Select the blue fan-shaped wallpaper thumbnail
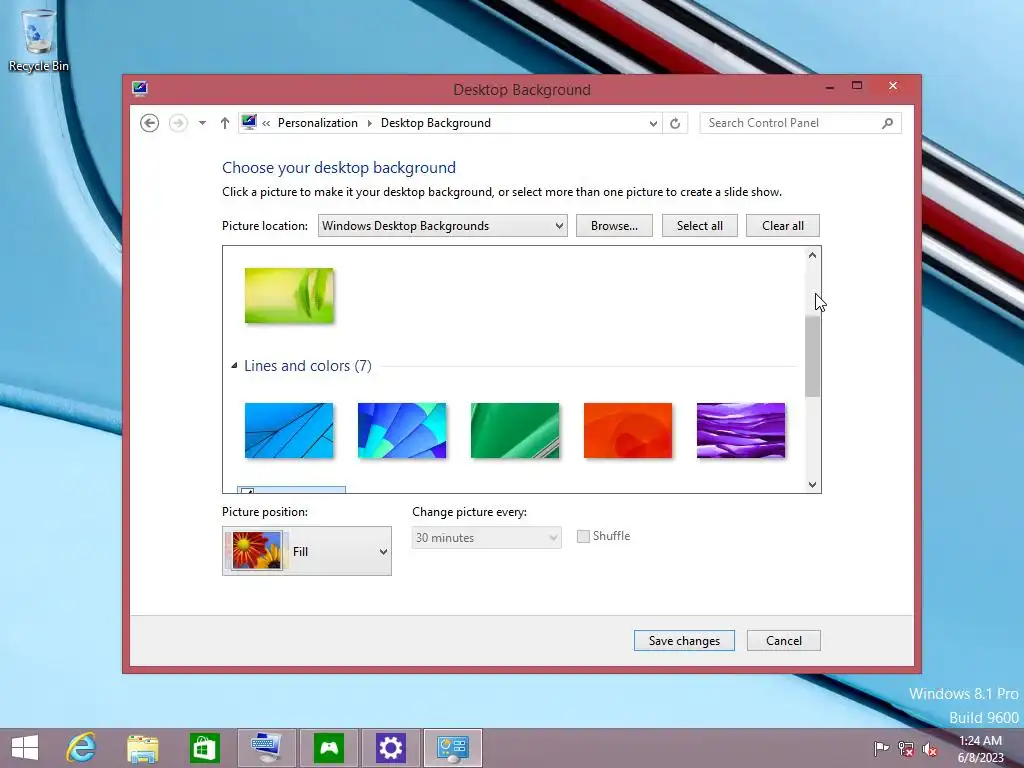1024x768 pixels. pyautogui.click(x=402, y=430)
